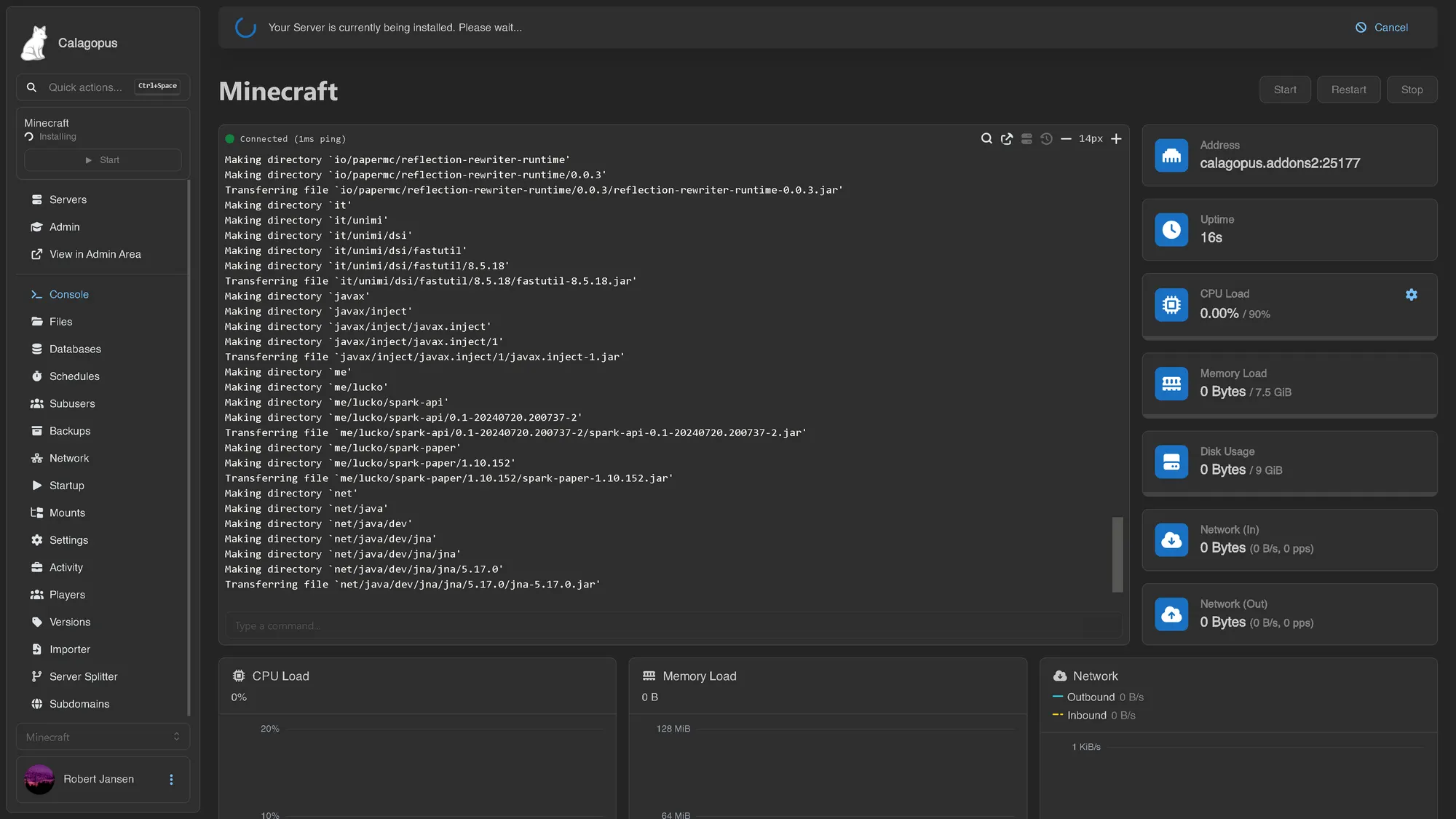Image resolution: width=1456 pixels, height=819 pixels.
Task: Open the Admin page
Action: click(x=103, y=227)
